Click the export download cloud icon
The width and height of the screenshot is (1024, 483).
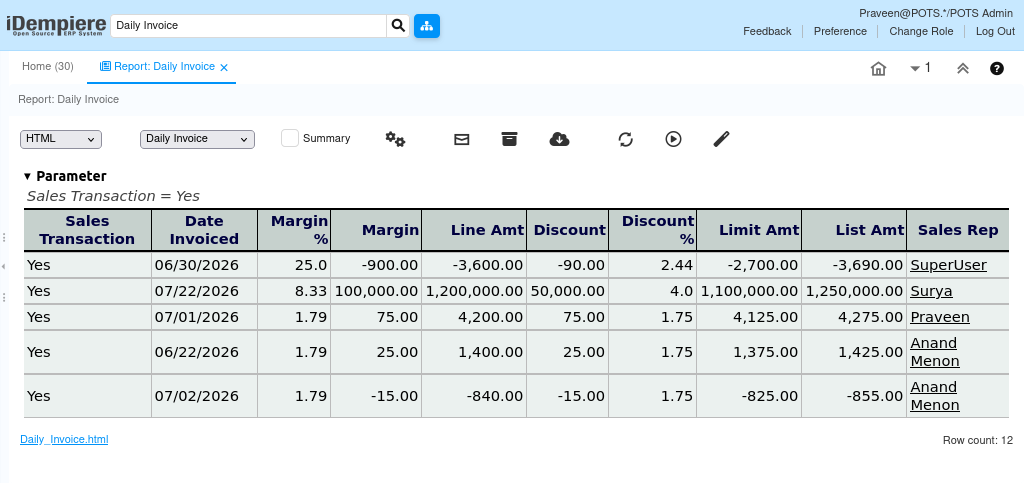(560, 139)
